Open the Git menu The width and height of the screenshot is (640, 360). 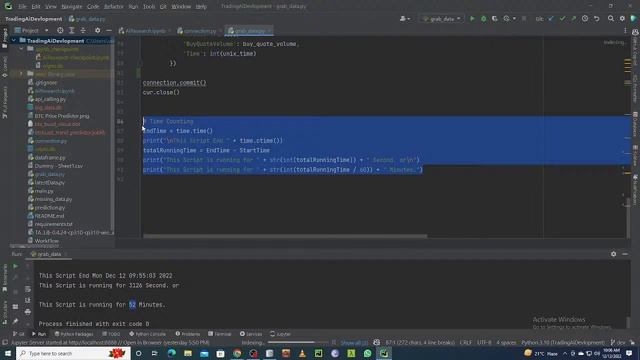click(x=163, y=7)
